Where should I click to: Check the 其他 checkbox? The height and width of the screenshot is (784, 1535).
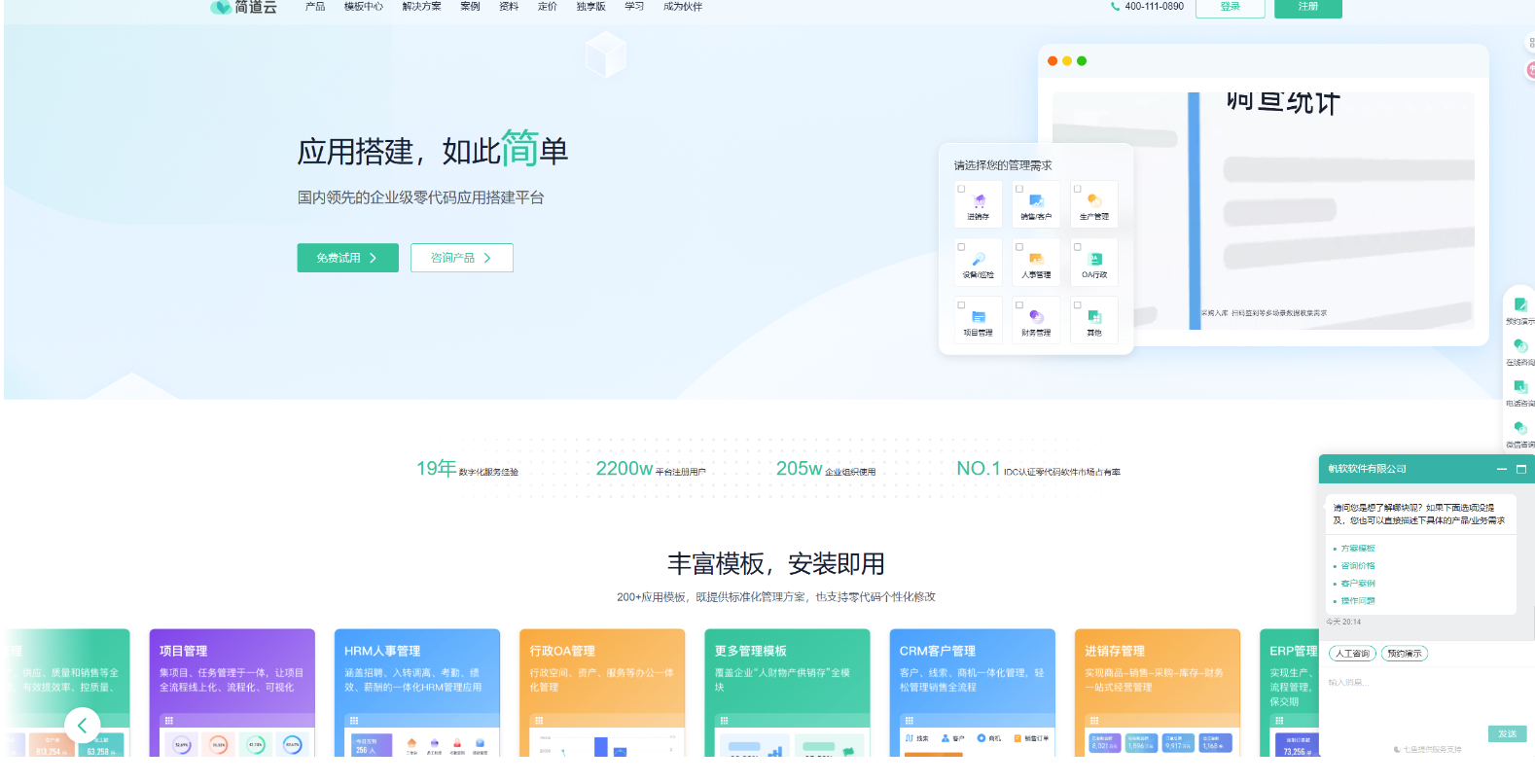click(1077, 305)
